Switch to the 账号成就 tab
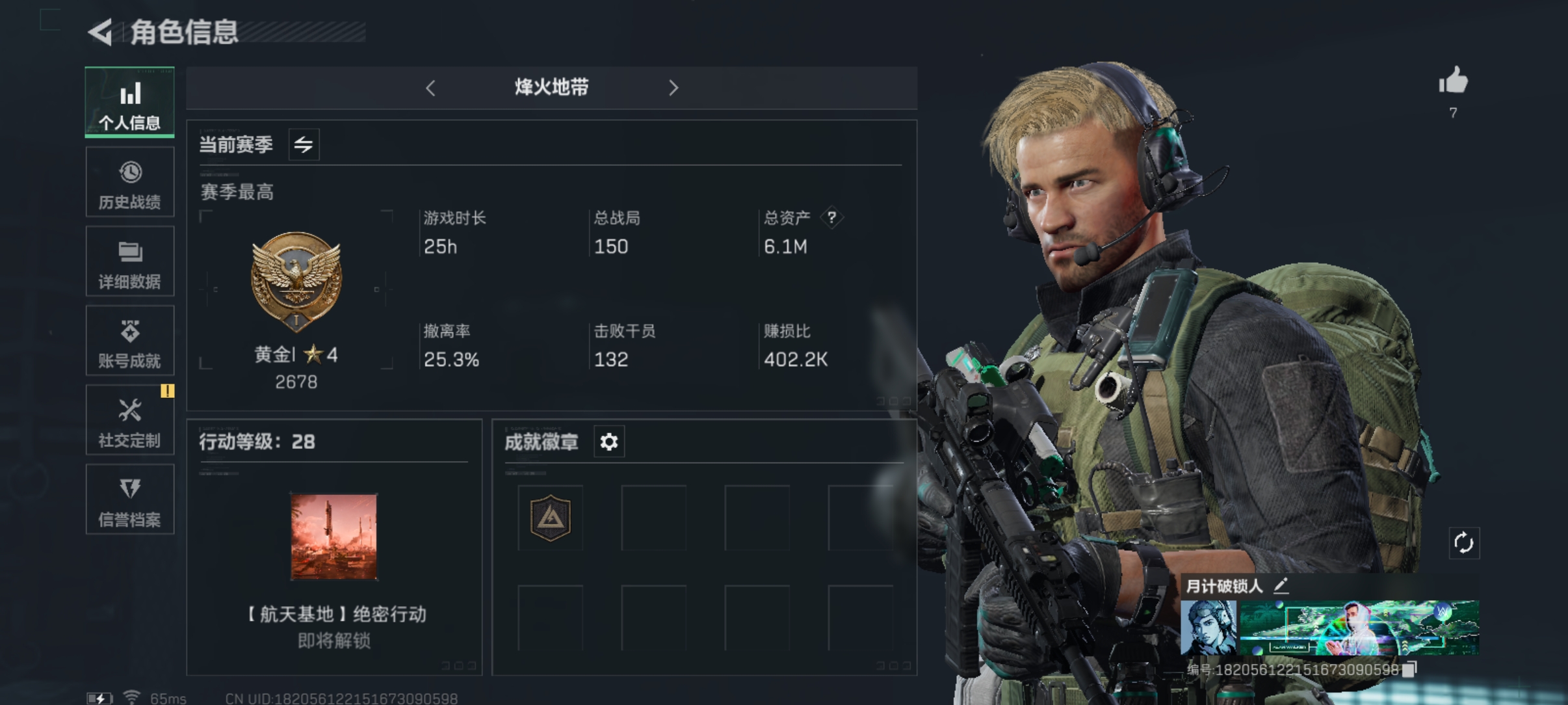The height and width of the screenshot is (705, 1568). 130,341
